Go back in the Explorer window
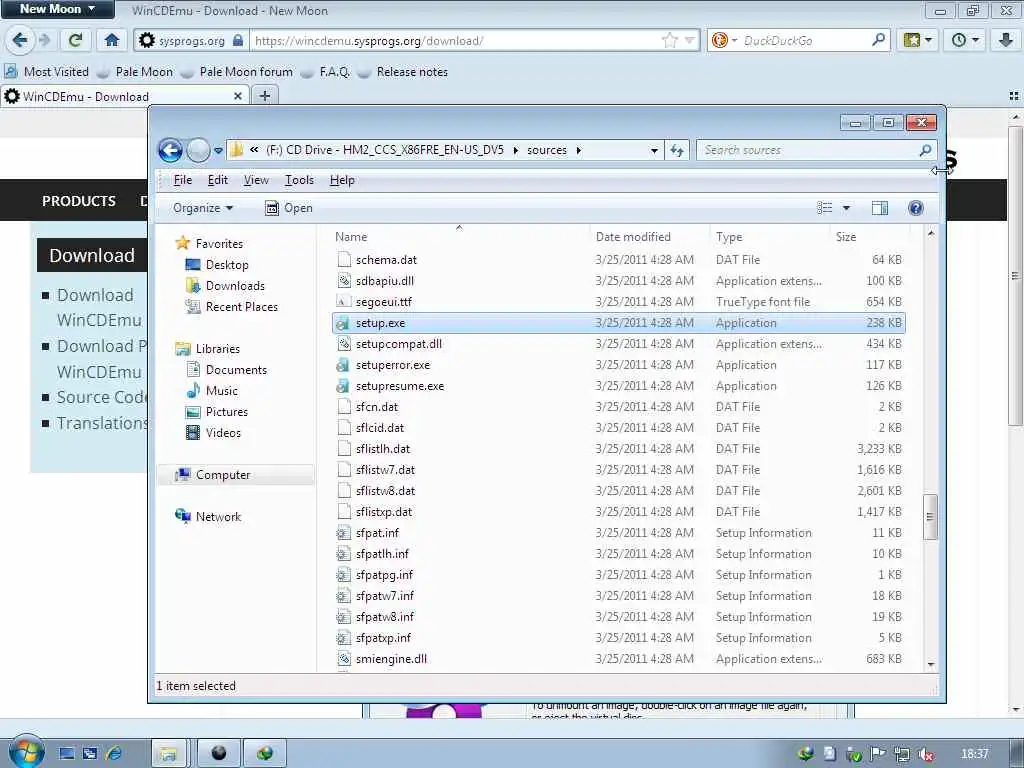1024x768 pixels. [x=170, y=150]
